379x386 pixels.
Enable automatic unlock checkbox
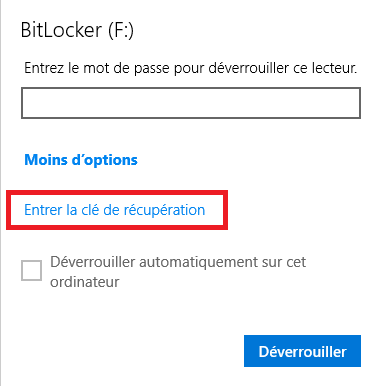pyautogui.click(x=32, y=270)
